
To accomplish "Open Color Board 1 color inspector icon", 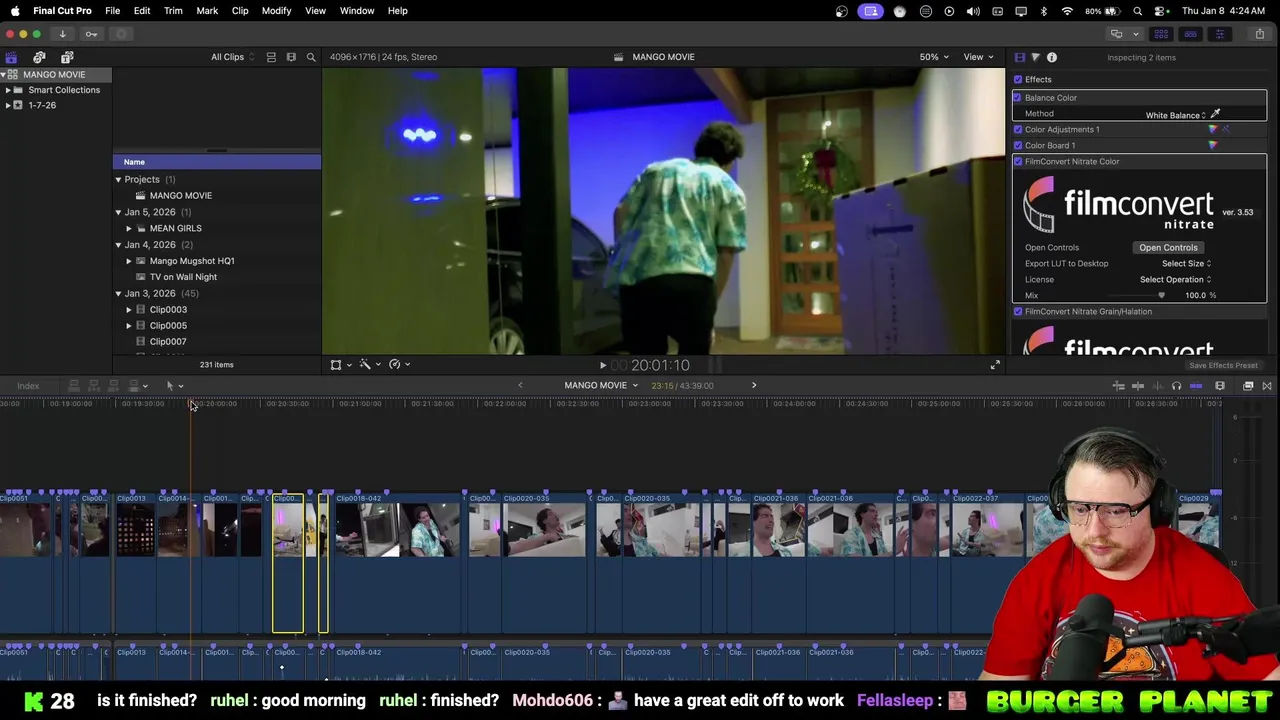I will point(1213,145).
